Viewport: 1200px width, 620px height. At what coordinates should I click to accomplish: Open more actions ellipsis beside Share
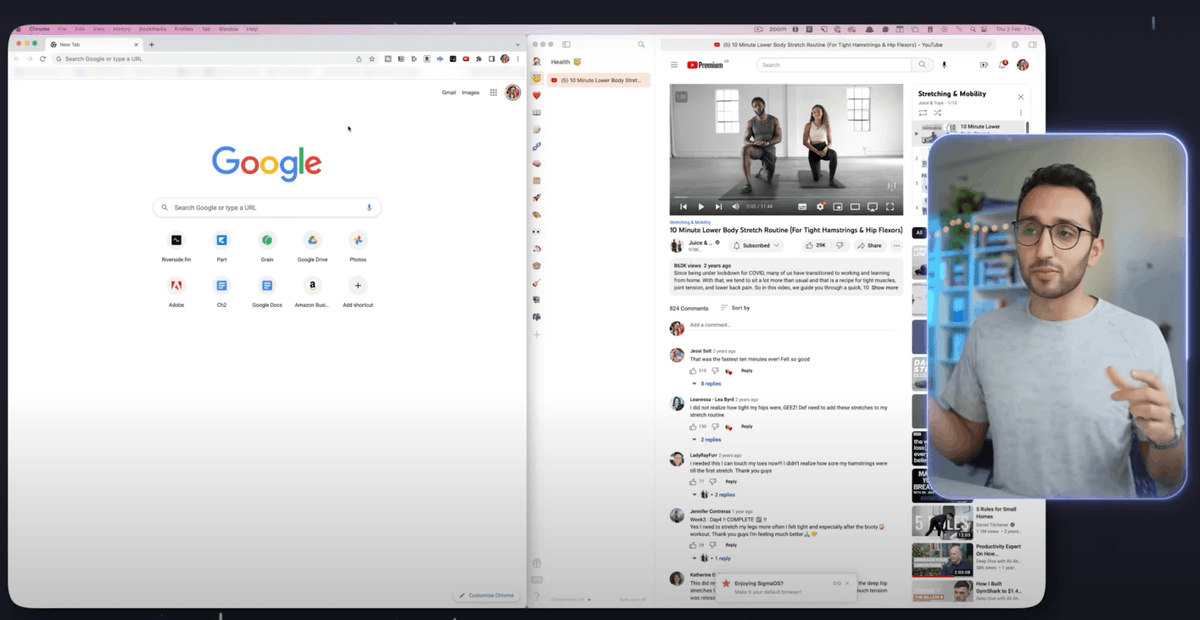[x=896, y=245]
